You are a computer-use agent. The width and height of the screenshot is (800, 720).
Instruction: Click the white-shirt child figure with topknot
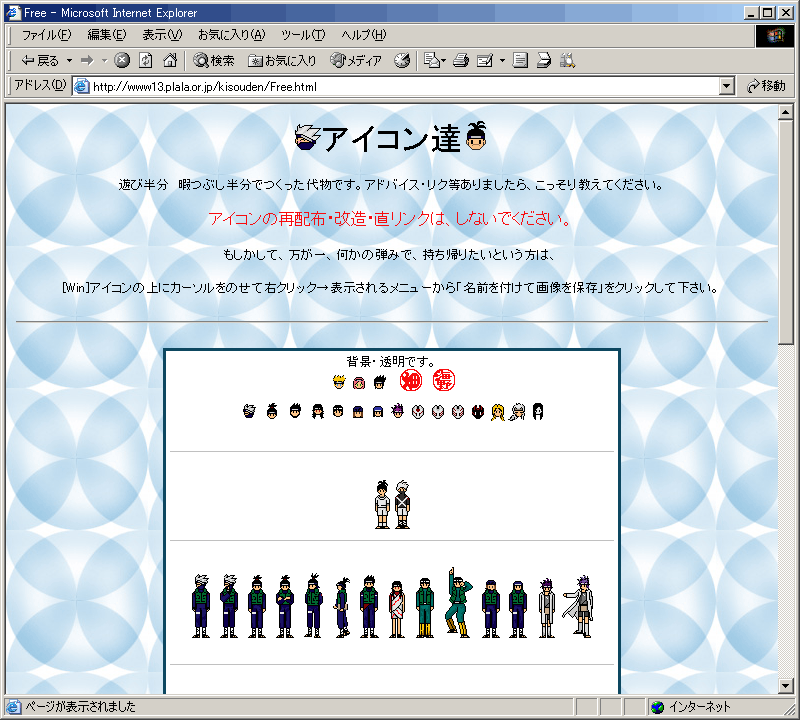coord(382,504)
